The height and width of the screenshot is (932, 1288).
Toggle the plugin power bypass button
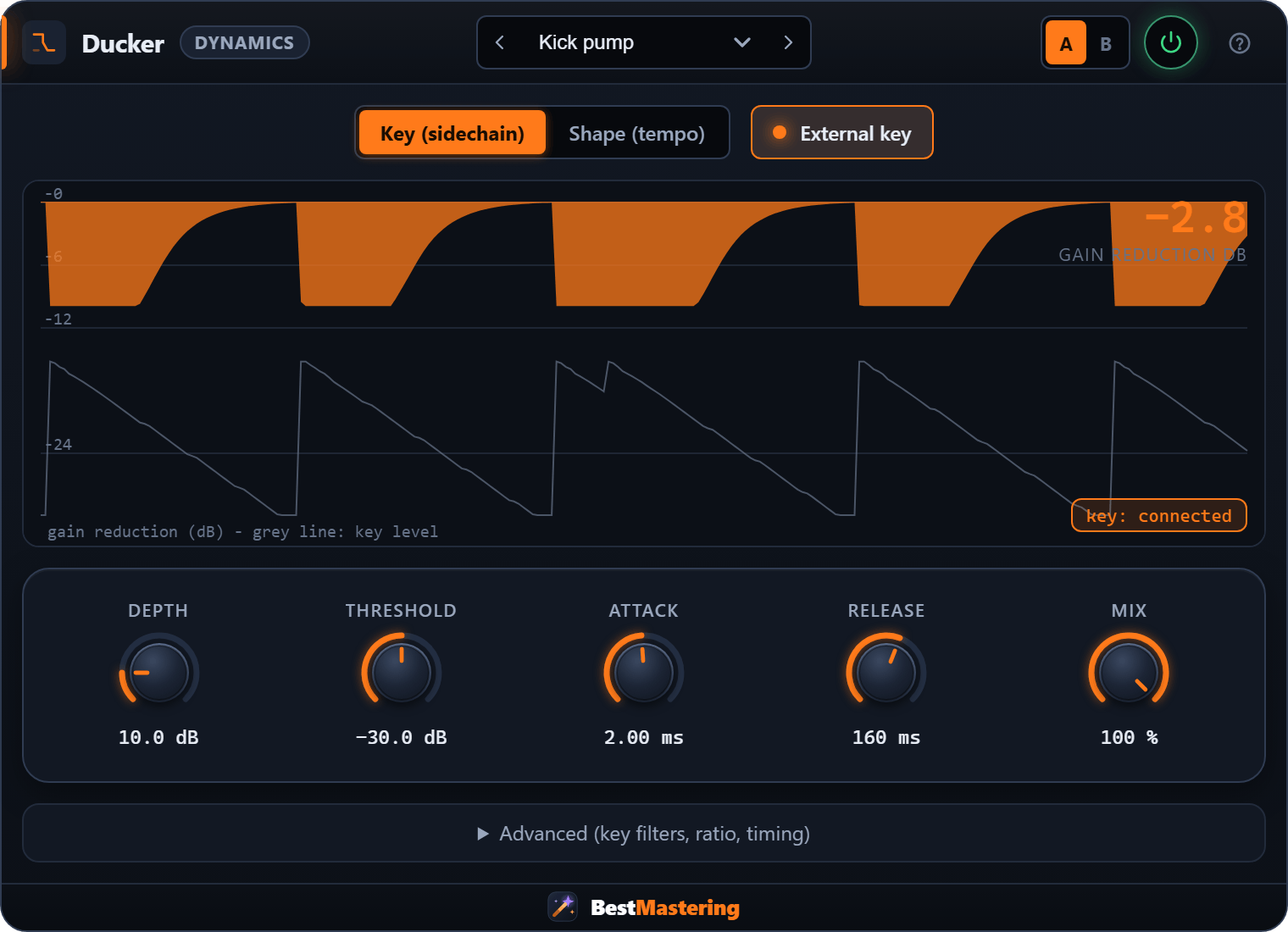coord(1170,42)
